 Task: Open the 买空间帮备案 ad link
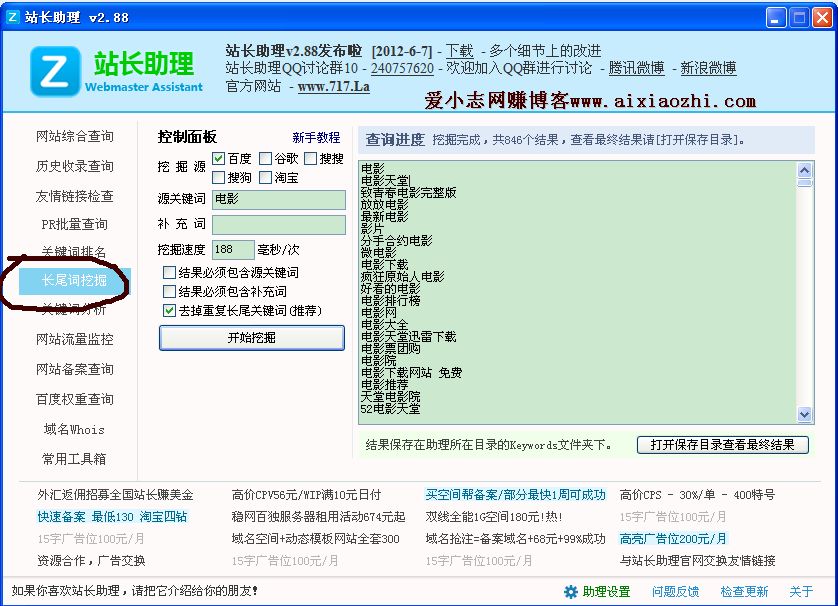tap(516, 495)
